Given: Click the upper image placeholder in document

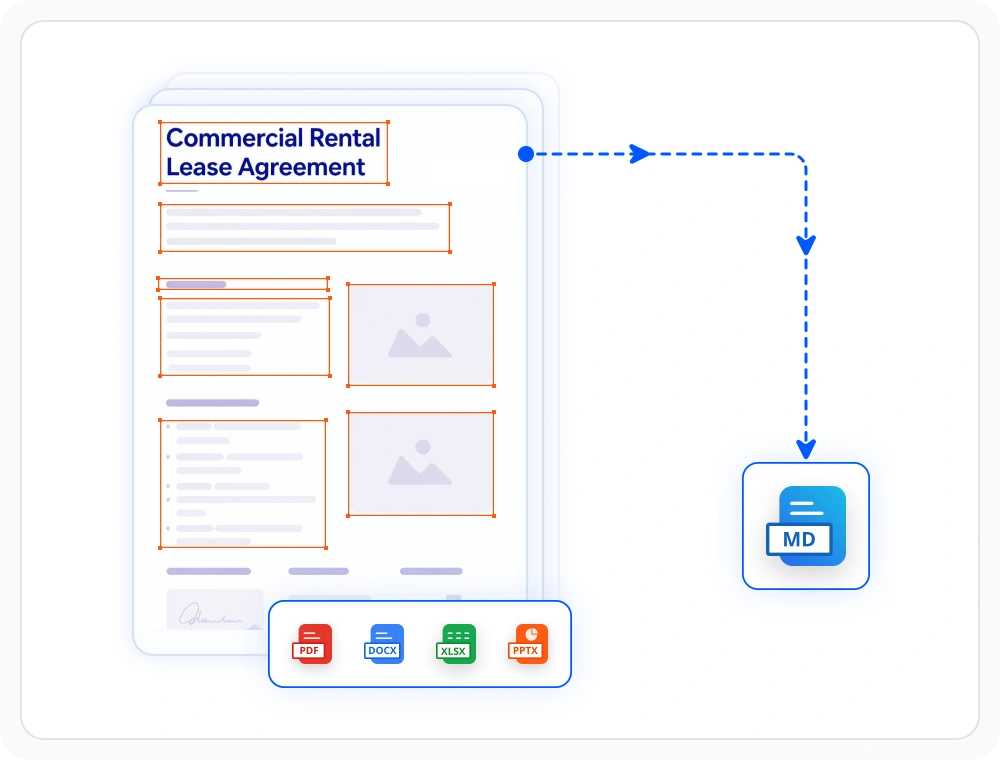Looking at the screenshot, I should pos(421,335).
